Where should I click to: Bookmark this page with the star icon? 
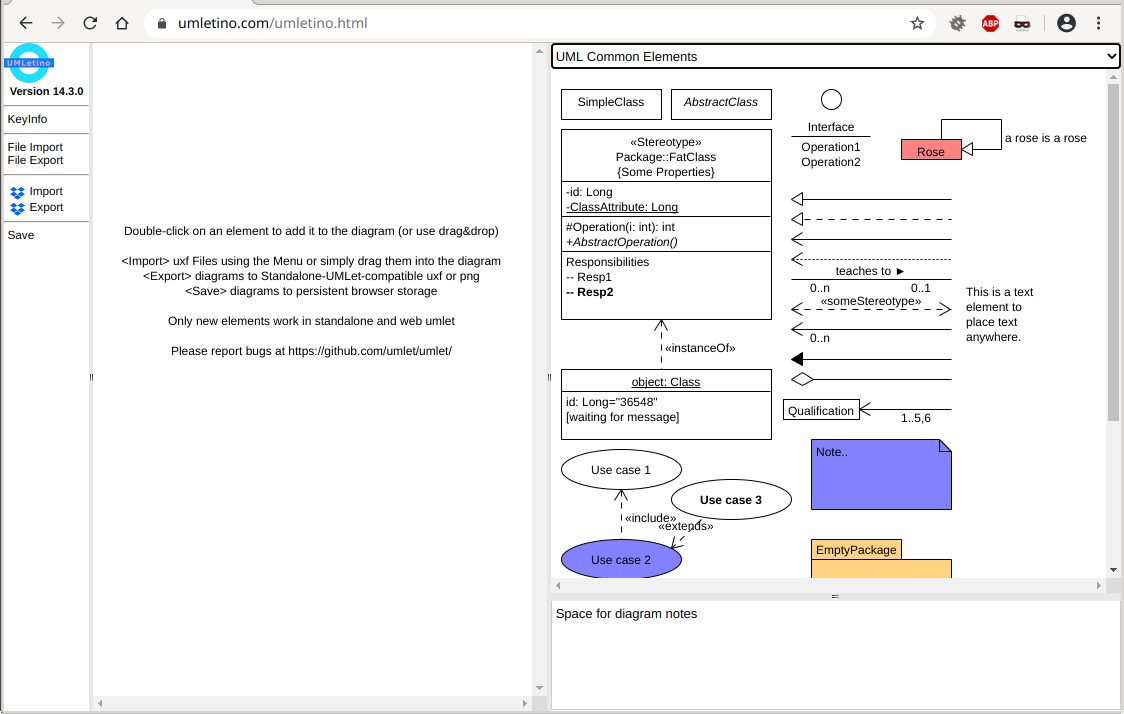(x=917, y=23)
